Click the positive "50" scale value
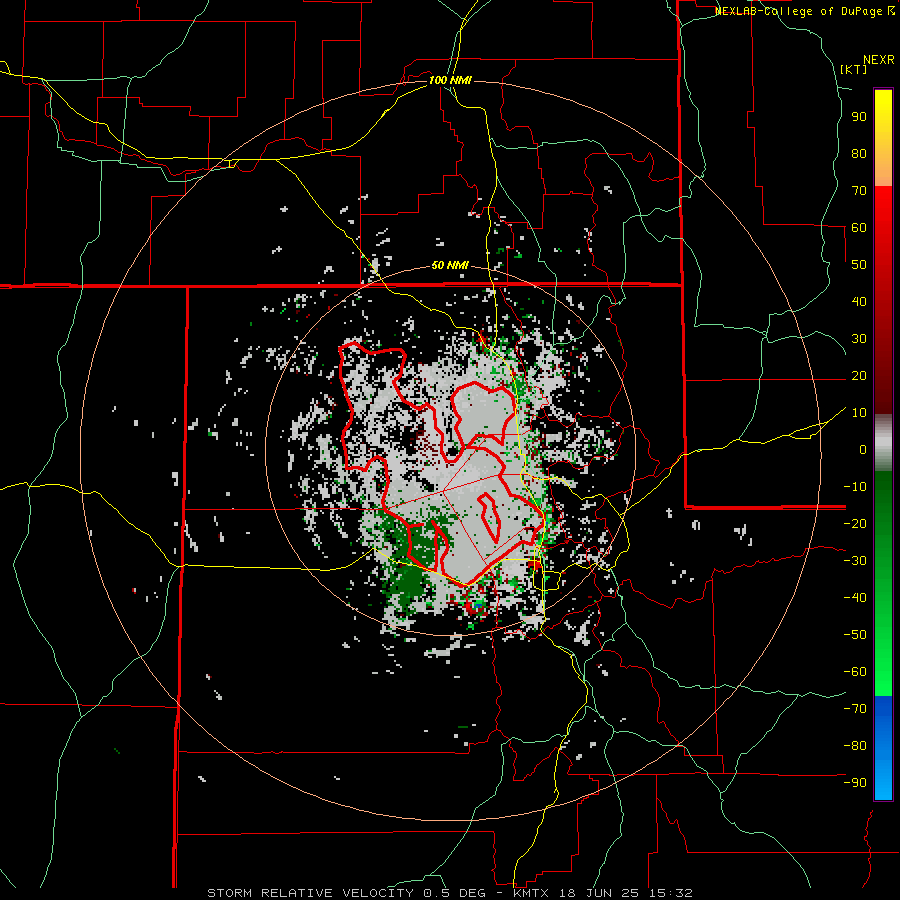Viewport: 900px width, 900px height. pos(859,265)
